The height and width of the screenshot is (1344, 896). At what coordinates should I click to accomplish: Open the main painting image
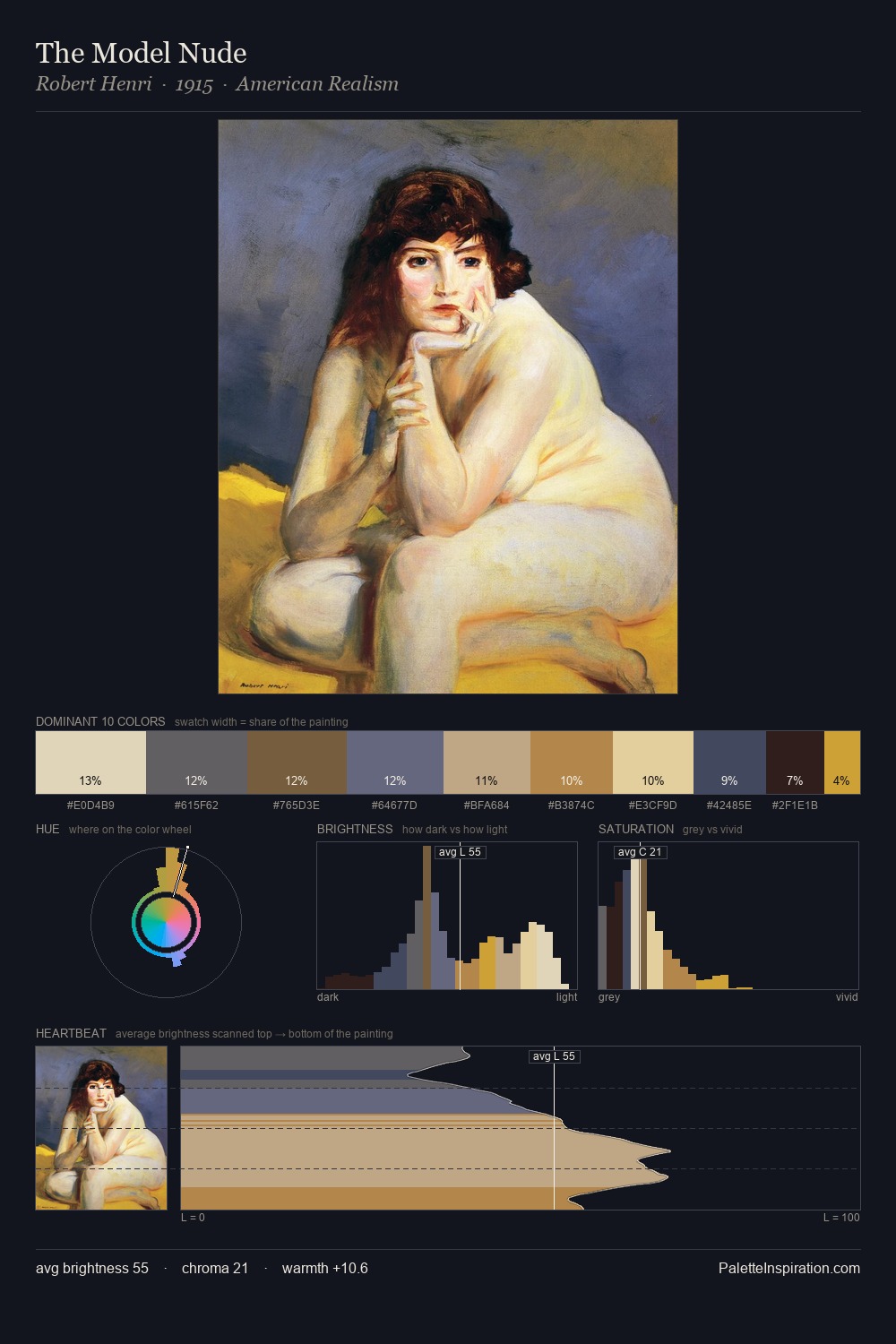(x=448, y=407)
